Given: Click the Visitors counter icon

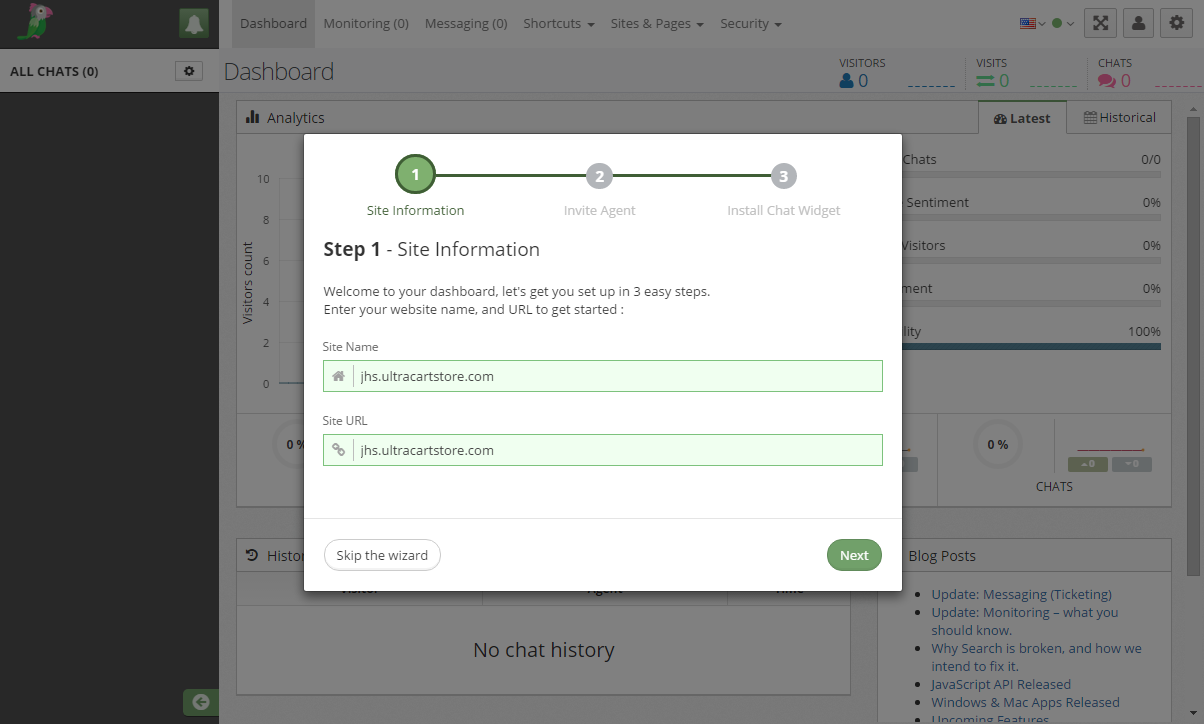Looking at the screenshot, I should click(847, 81).
